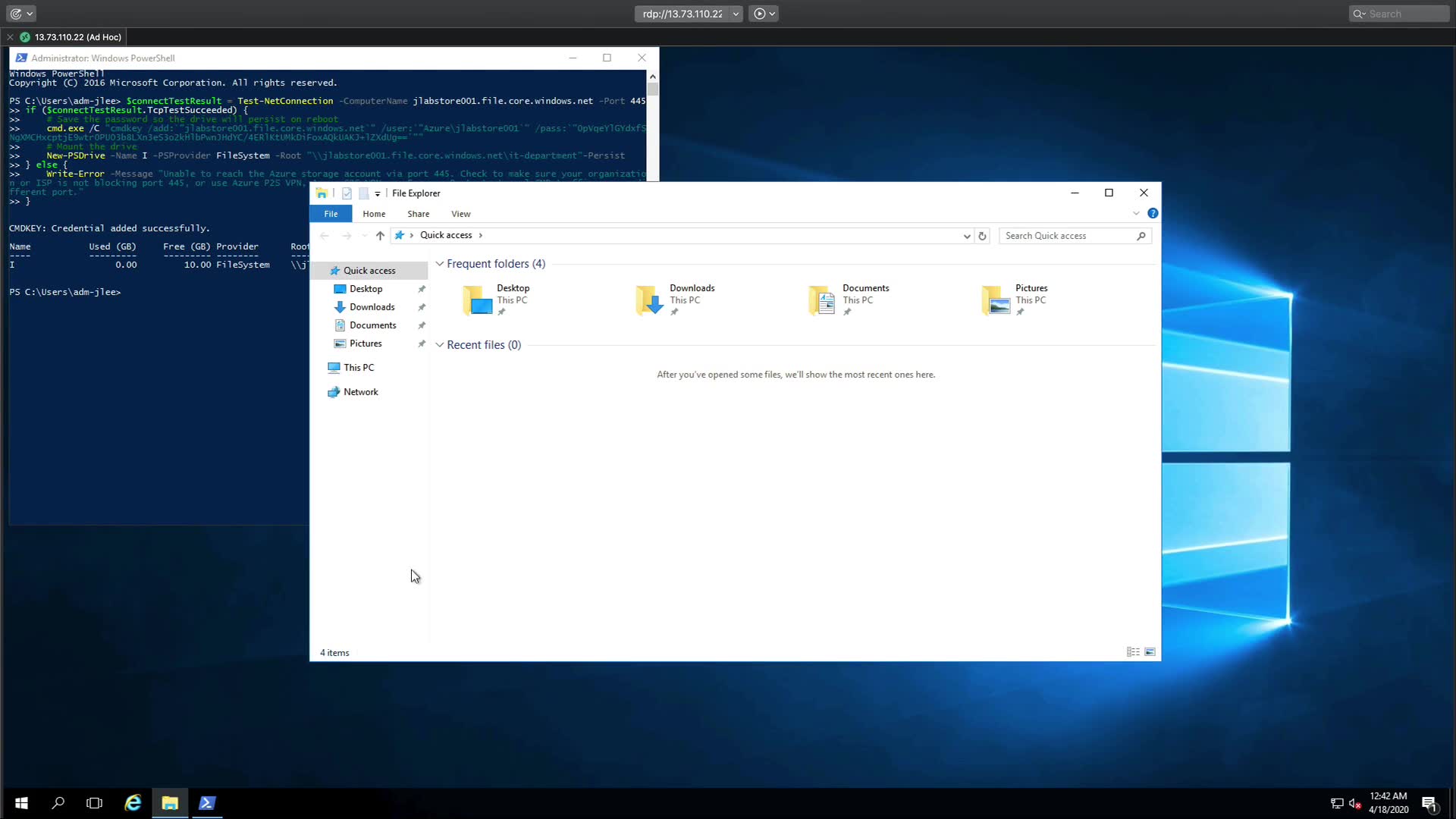Open the Pictures frequent folder

click(x=1015, y=300)
